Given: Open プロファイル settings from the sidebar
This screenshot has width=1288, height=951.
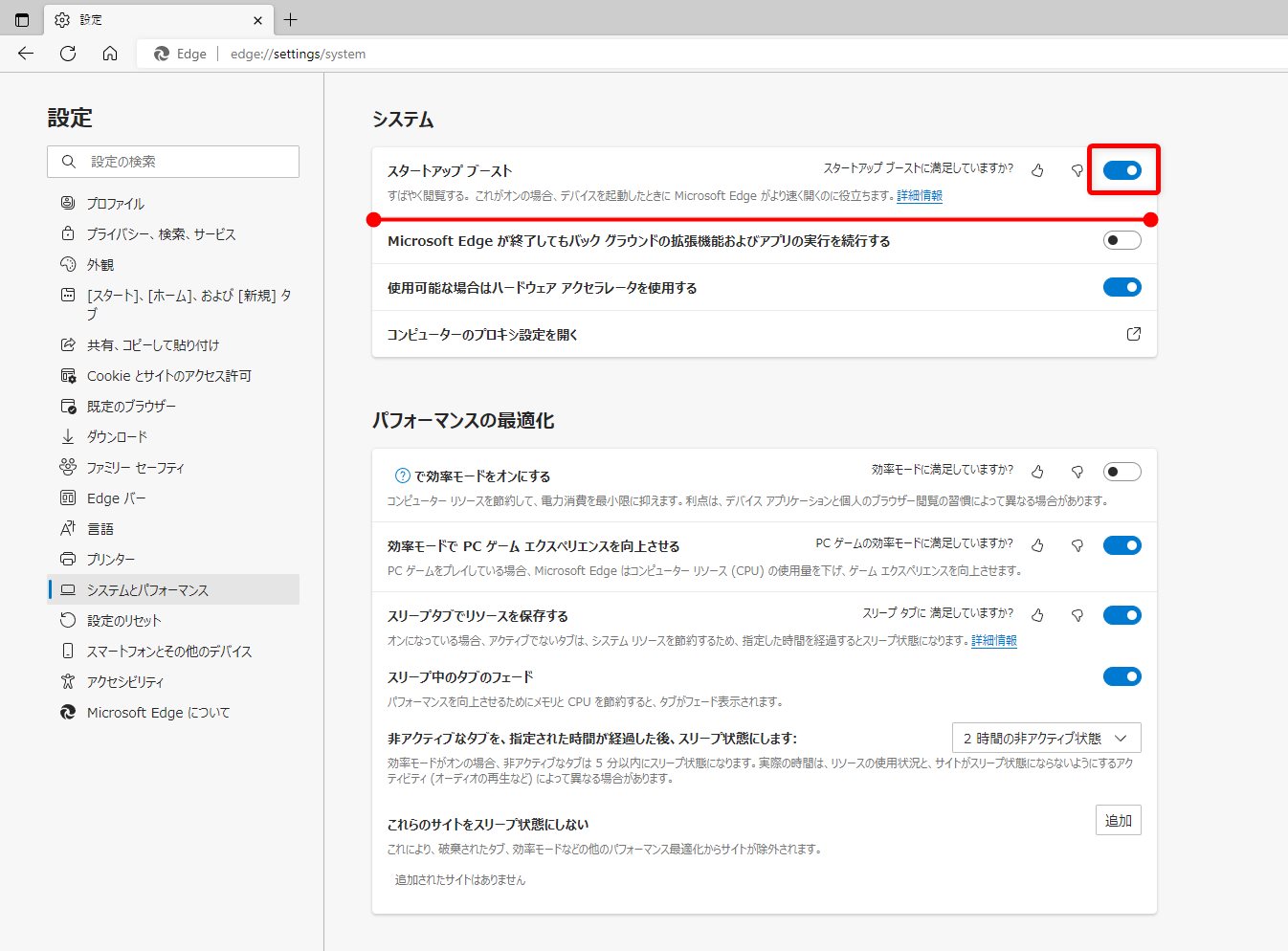Looking at the screenshot, I should 115,202.
